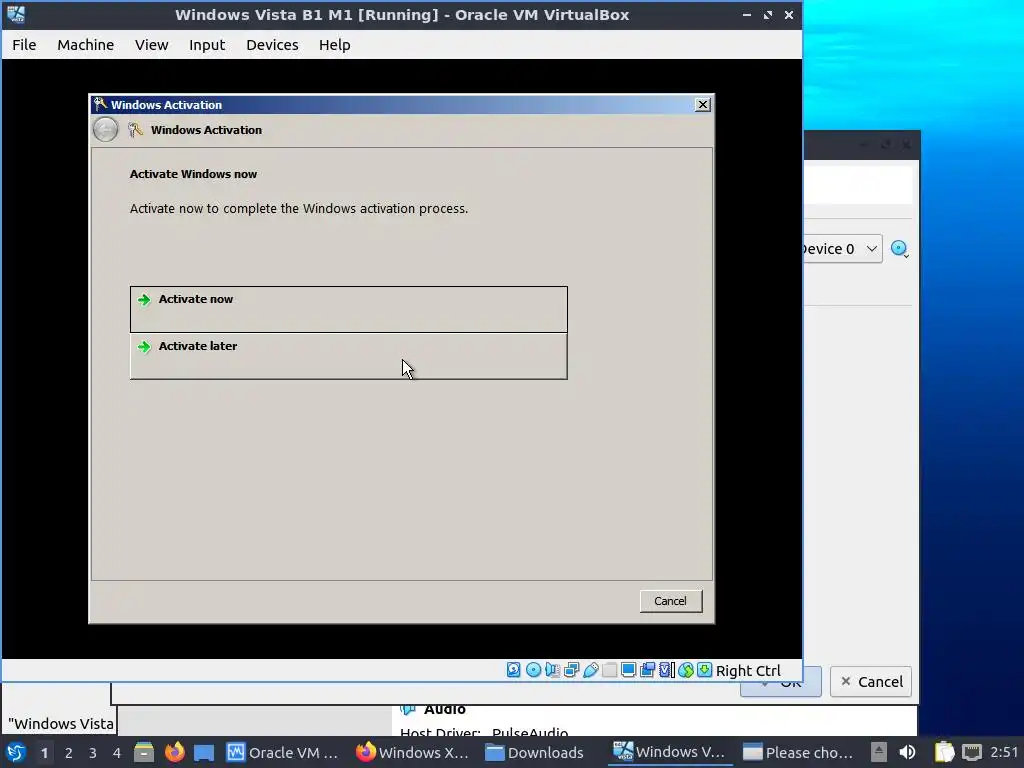
Task: Click the audio status icon in VirtualBox
Action: tap(552, 670)
